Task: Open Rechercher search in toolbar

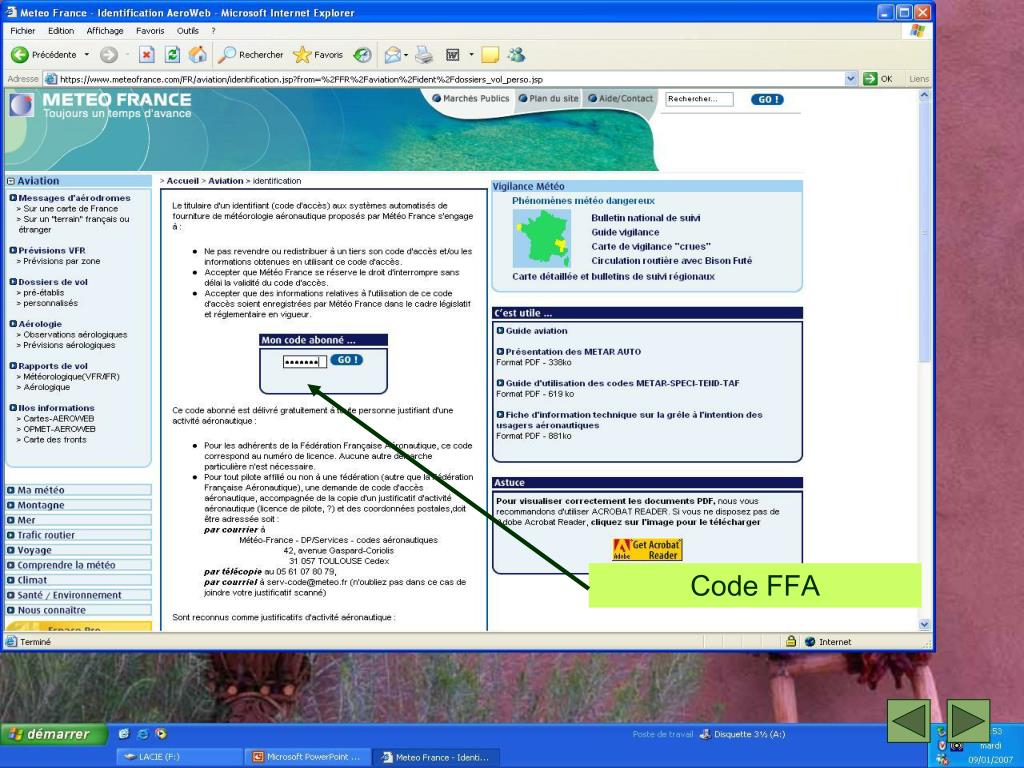Action: pos(251,55)
